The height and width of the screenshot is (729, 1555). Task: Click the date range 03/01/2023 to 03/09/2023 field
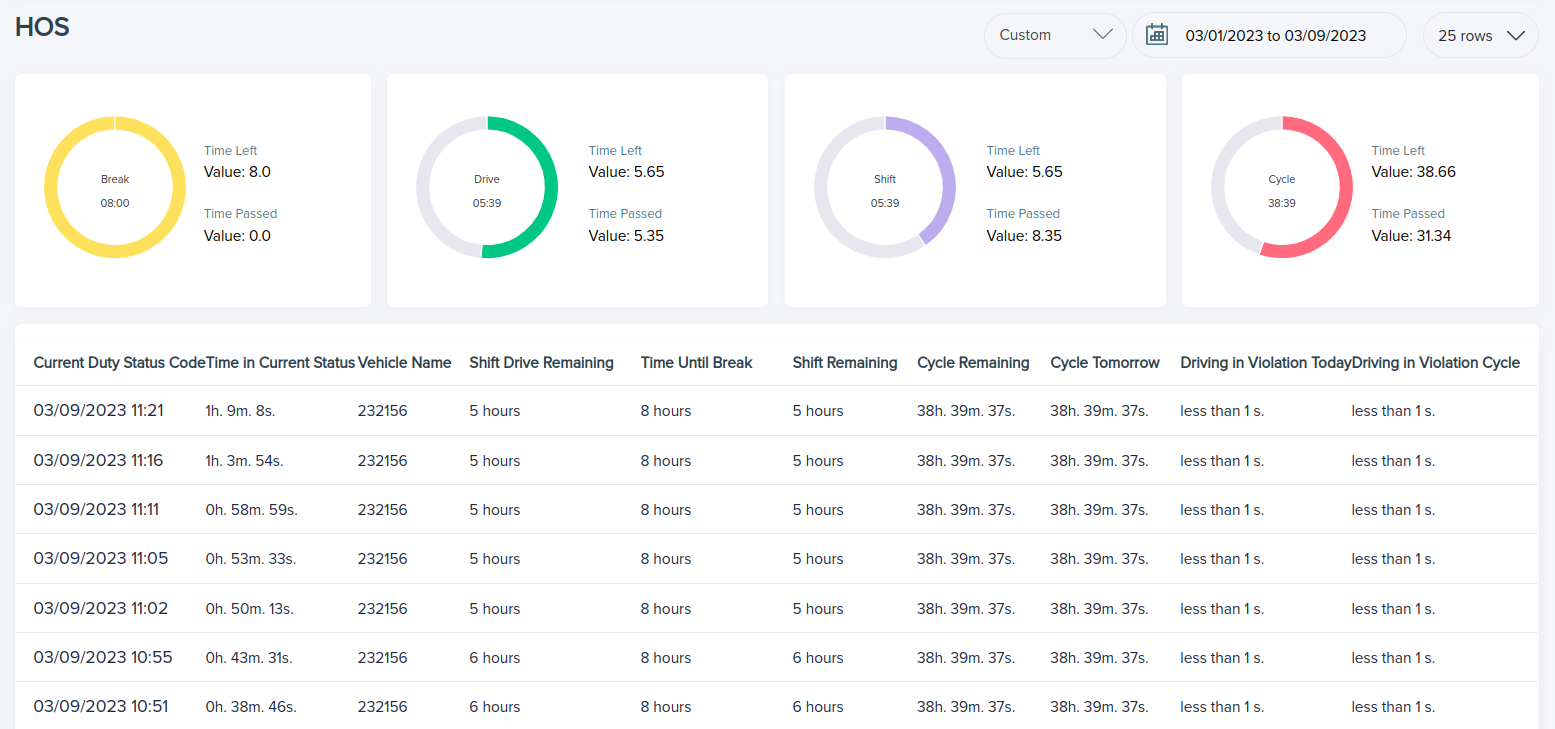click(x=1269, y=35)
